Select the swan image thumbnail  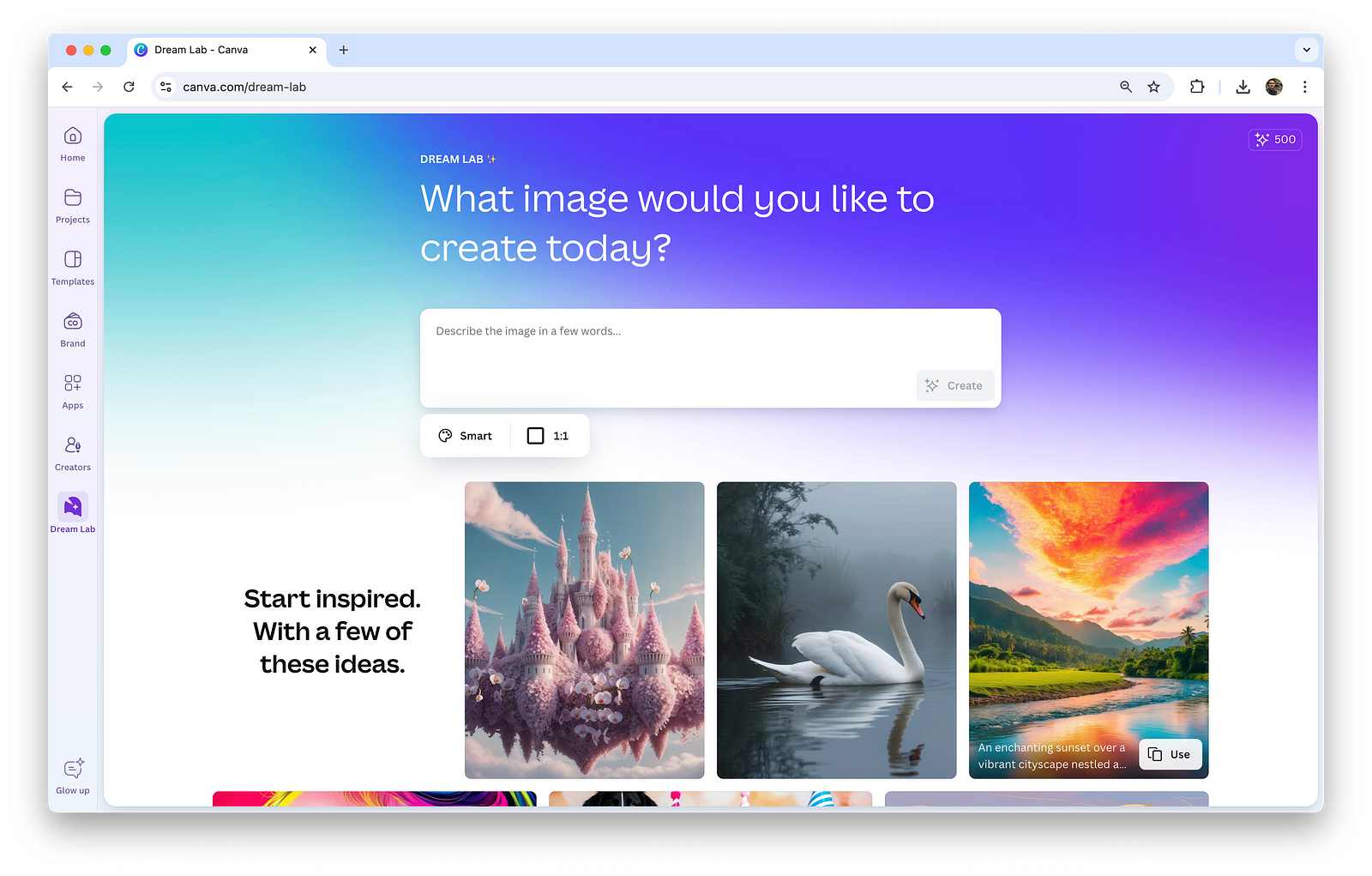(836, 629)
